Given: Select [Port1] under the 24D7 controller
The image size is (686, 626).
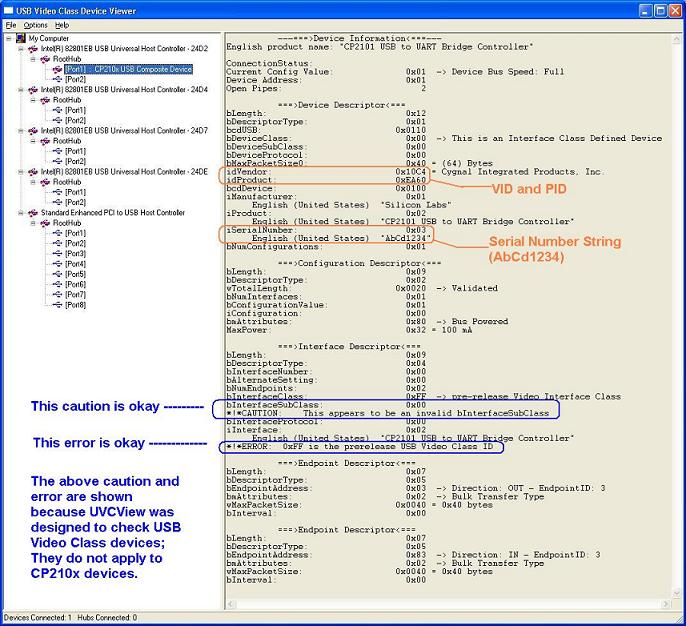Looking at the screenshot, I should [75, 151].
